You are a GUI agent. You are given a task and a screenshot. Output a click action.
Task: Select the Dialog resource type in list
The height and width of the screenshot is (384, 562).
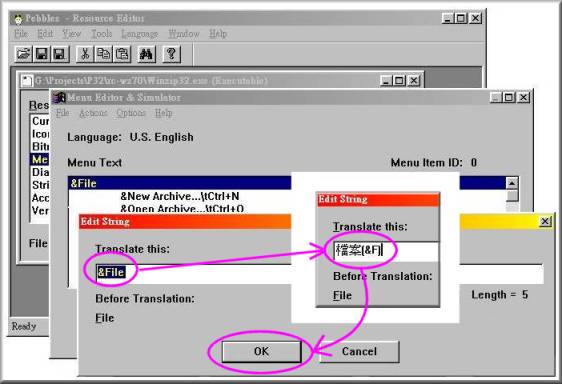click(40, 172)
